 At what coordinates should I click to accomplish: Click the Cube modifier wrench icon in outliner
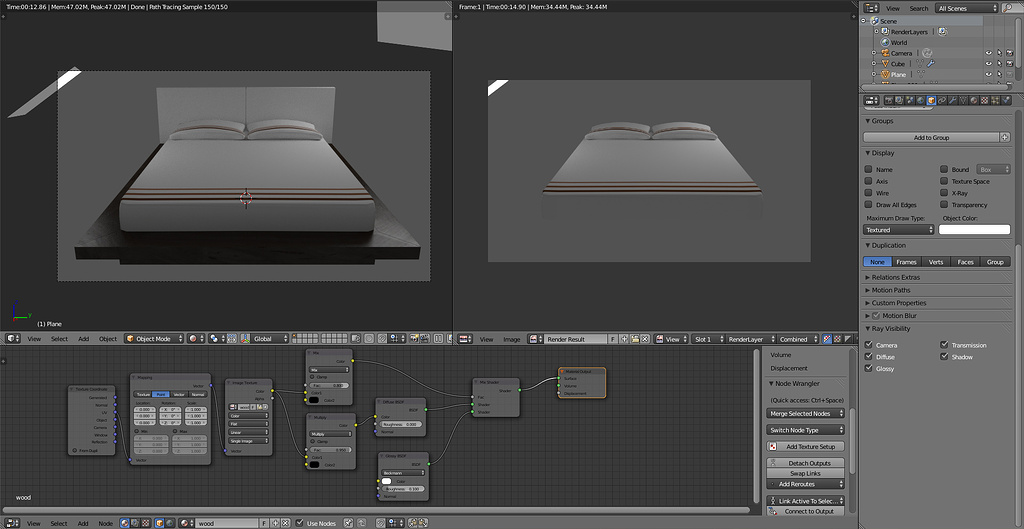point(931,63)
